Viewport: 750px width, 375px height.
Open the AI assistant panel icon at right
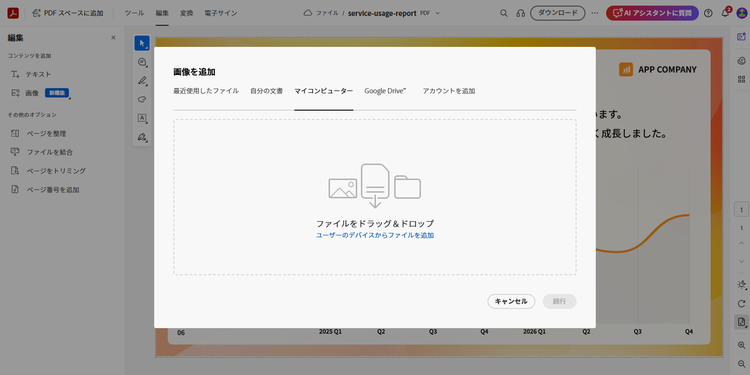pyautogui.click(x=741, y=37)
